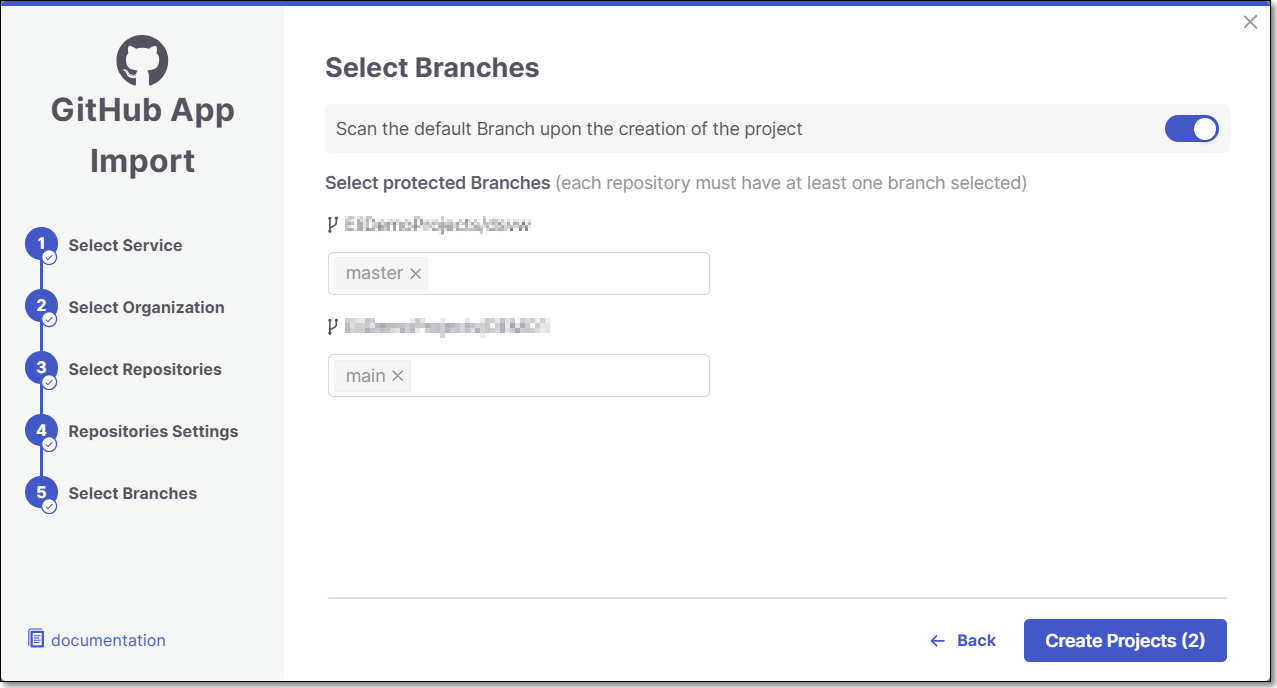Click the branch icon above master field
Screen dimensions: 1277x688
coord(333,225)
